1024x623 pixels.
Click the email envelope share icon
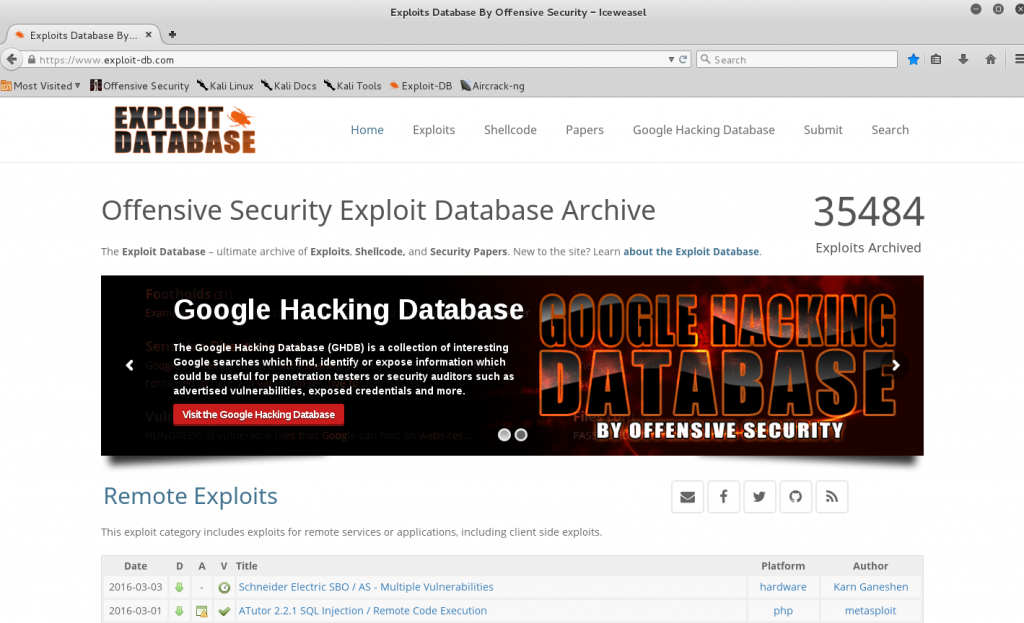pos(687,497)
